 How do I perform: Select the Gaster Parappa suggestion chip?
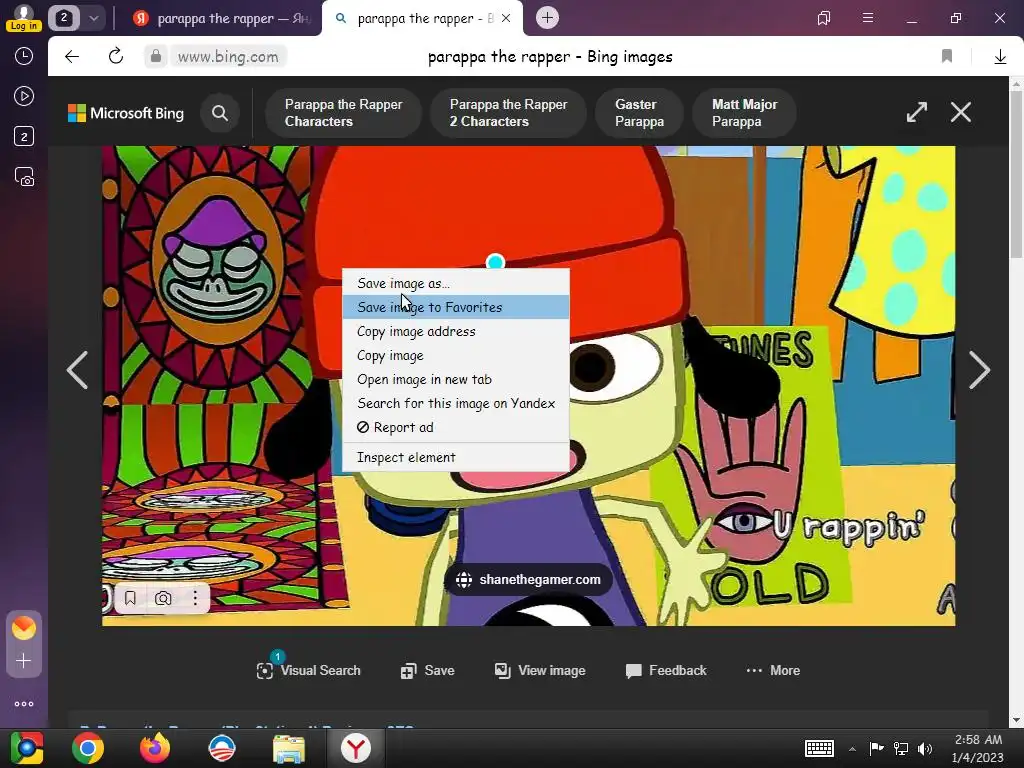coord(639,113)
